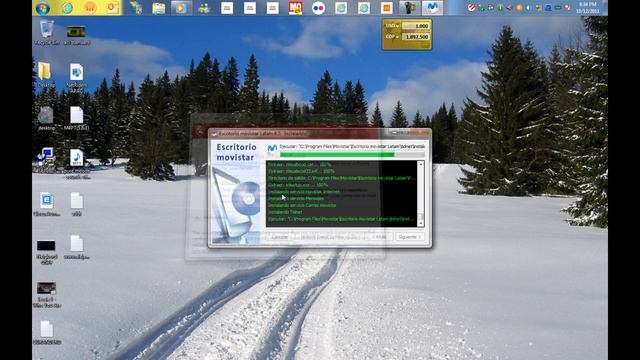Open the USD currency dropdown in the widget
This screenshot has height=360, width=640.
coord(392,26)
